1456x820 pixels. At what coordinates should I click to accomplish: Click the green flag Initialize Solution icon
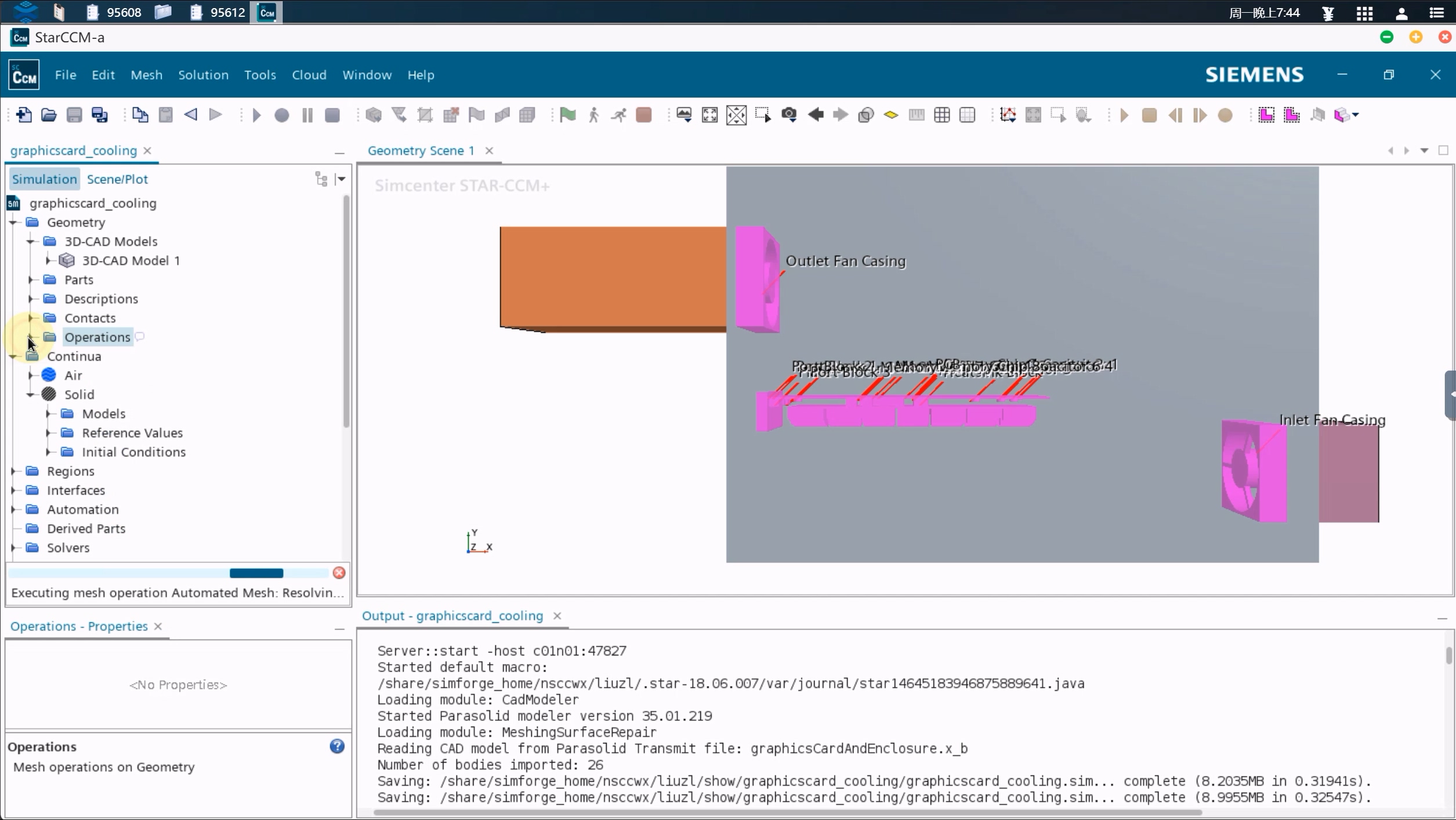[x=568, y=115]
